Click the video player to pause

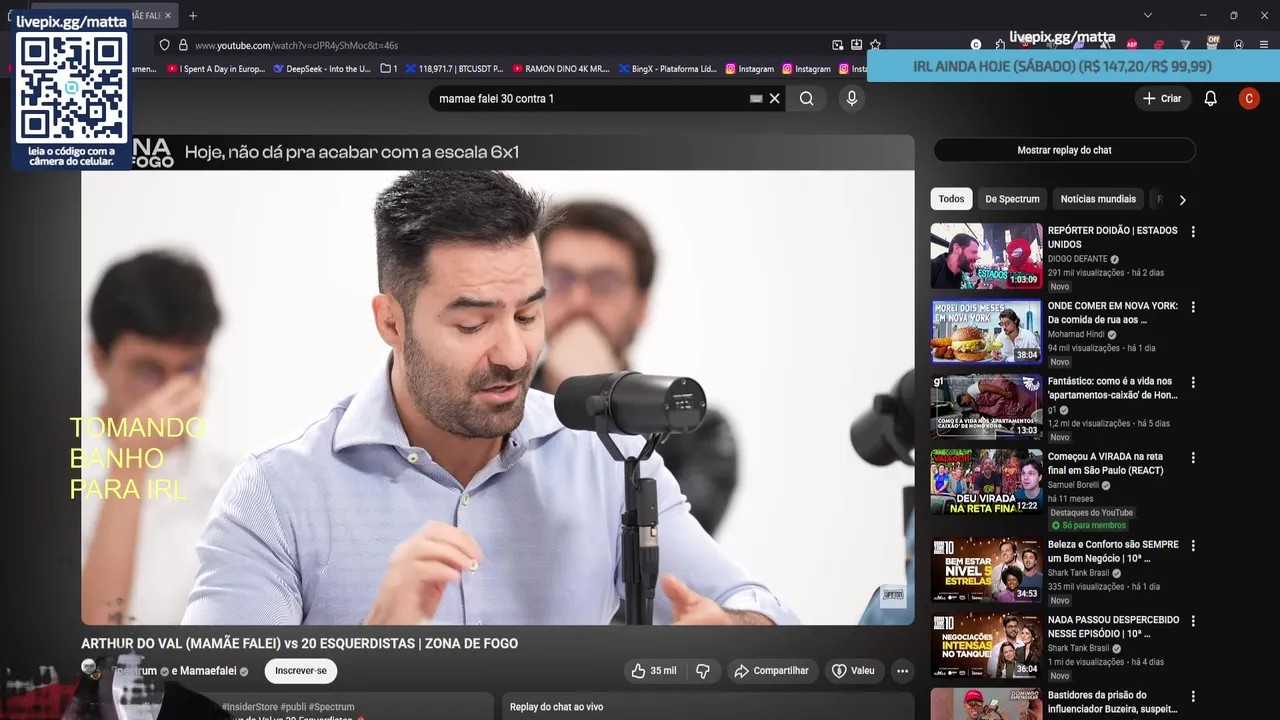pyautogui.click(x=498, y=397)
